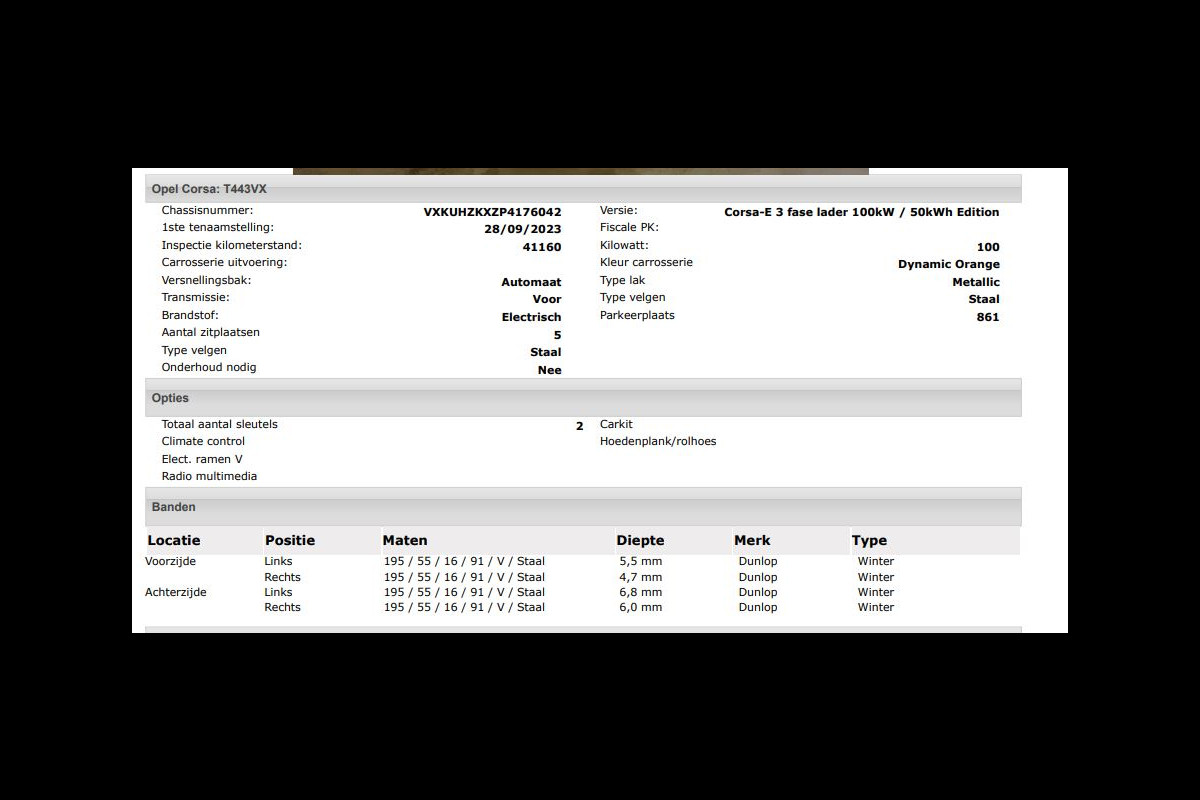
Task: Click the tyre Type column header
Action: (x=869, y=540)
